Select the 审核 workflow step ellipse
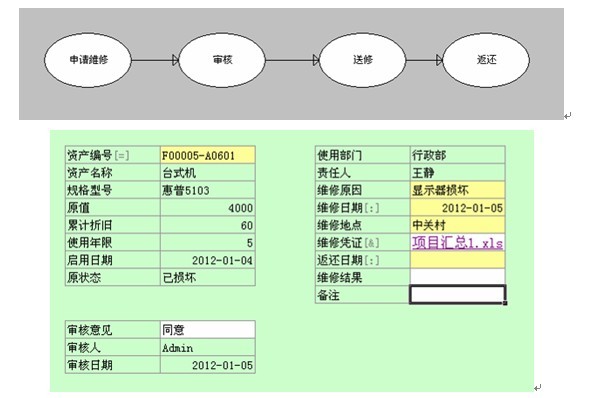The width and height of the screenshot is (603, 398). 222,60
